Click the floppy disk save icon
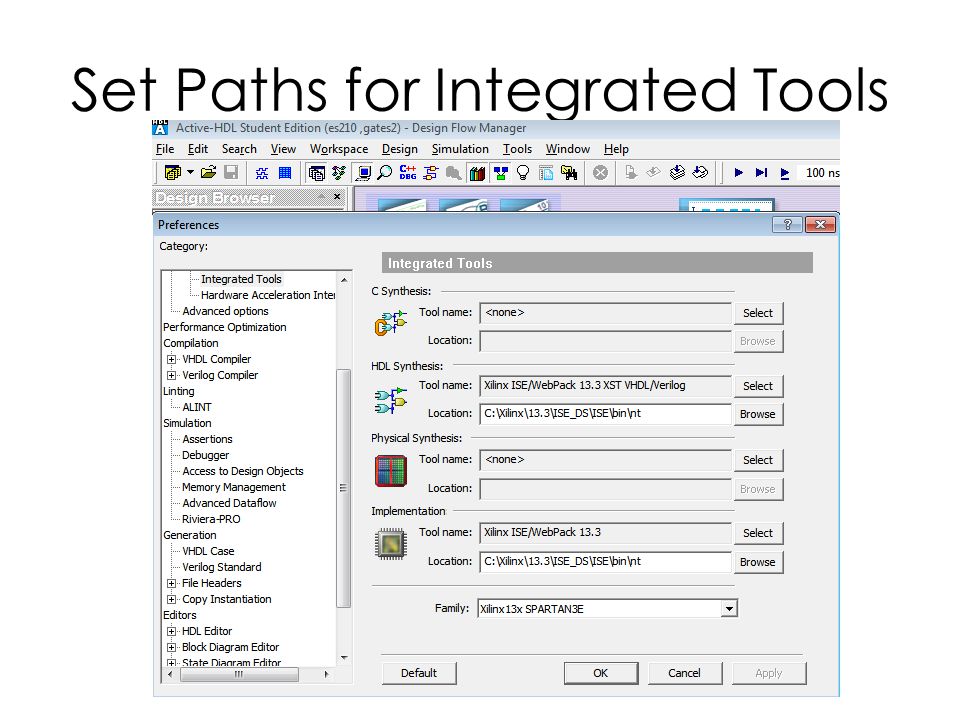 [231, 173]
